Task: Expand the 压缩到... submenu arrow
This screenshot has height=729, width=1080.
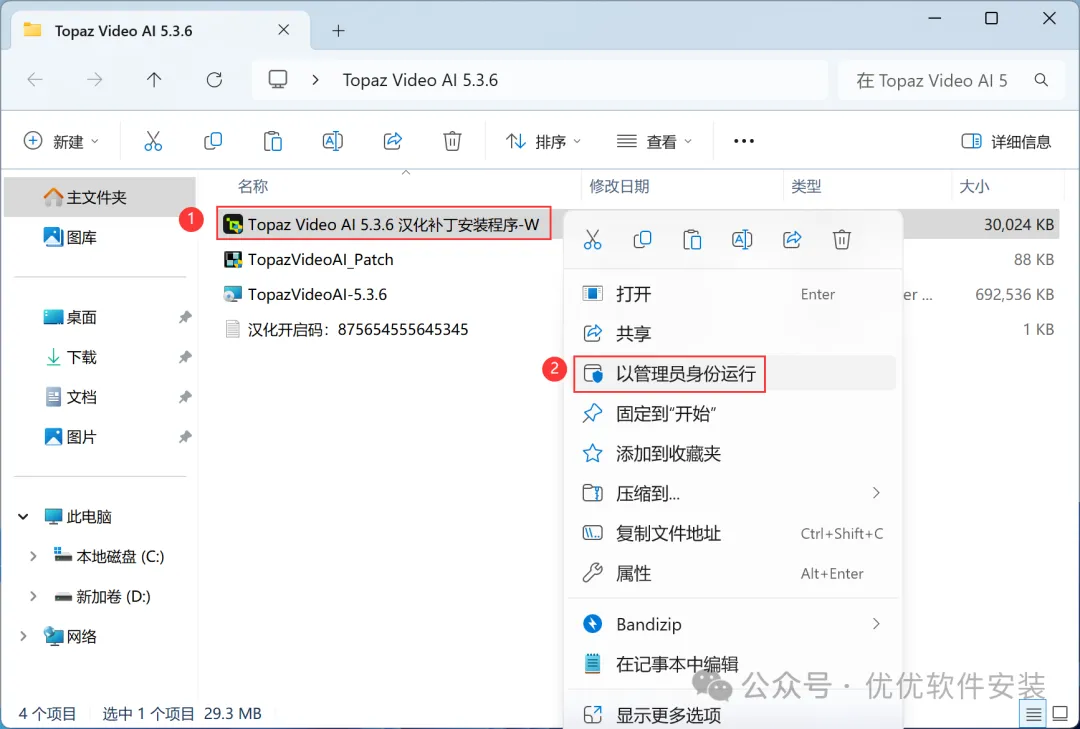Action: tap(876, 493)
